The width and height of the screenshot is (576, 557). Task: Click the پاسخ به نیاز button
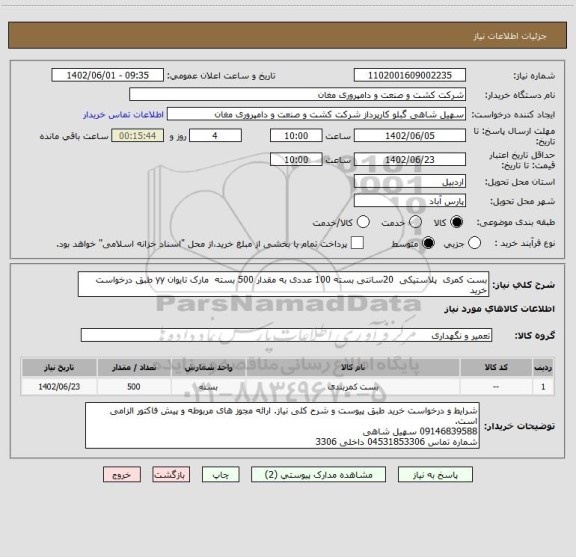(x=435, y=475)
